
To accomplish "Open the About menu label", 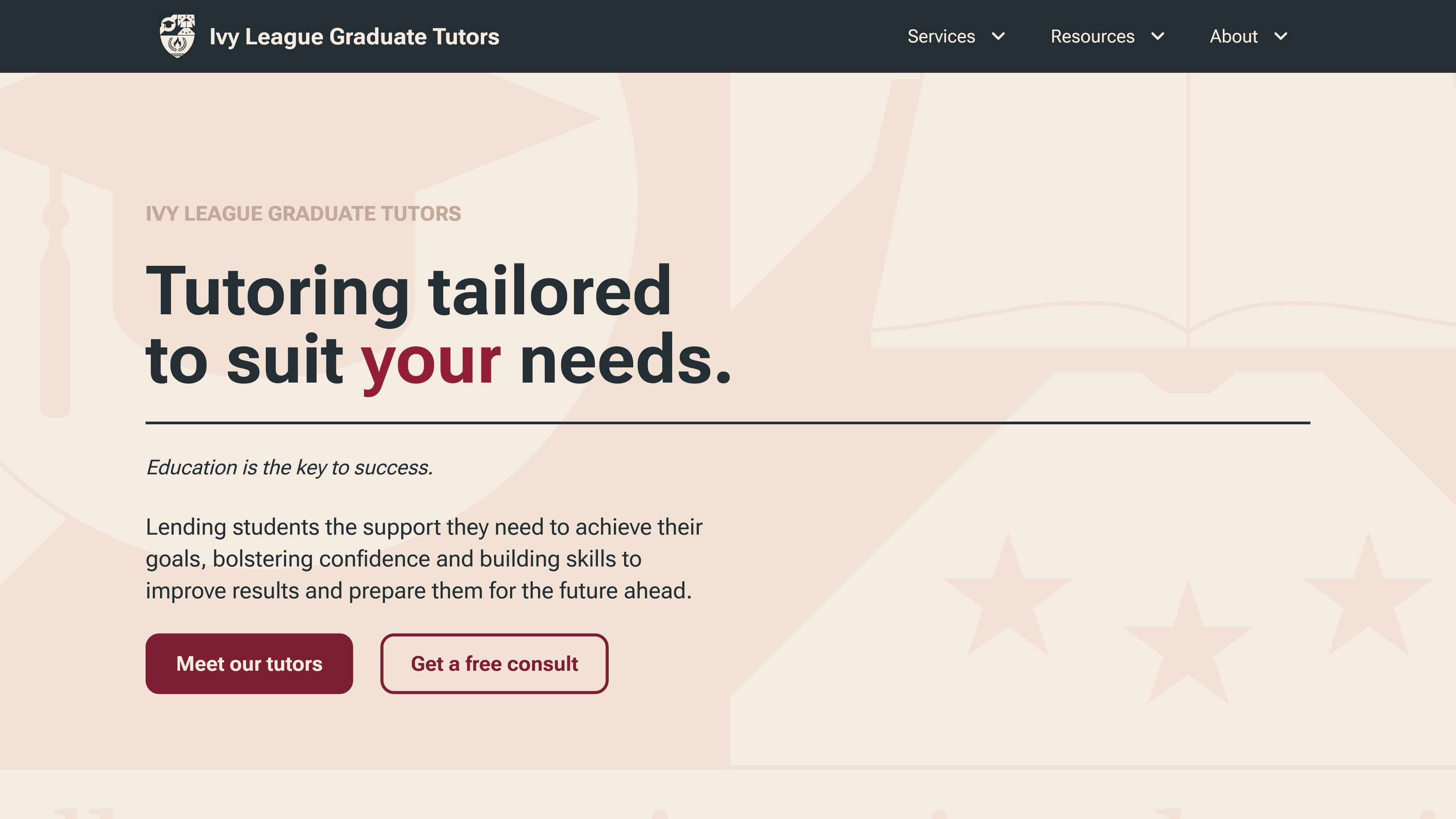I will coord(1233,36).
